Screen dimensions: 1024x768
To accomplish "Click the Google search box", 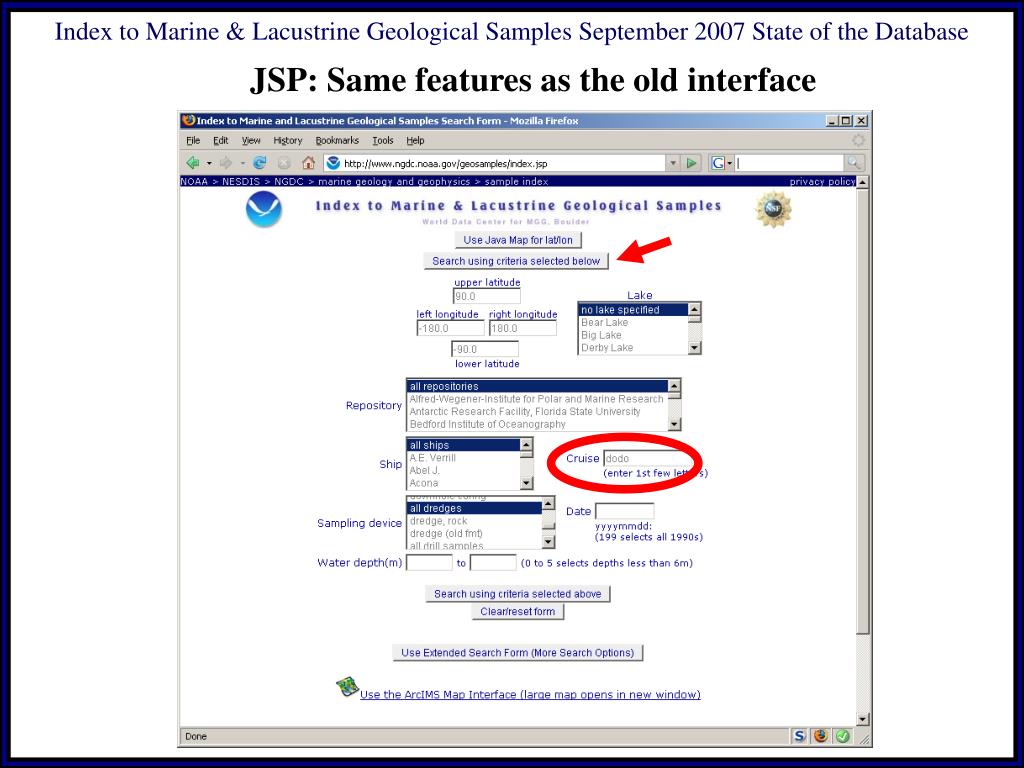I will coord(789,163).
